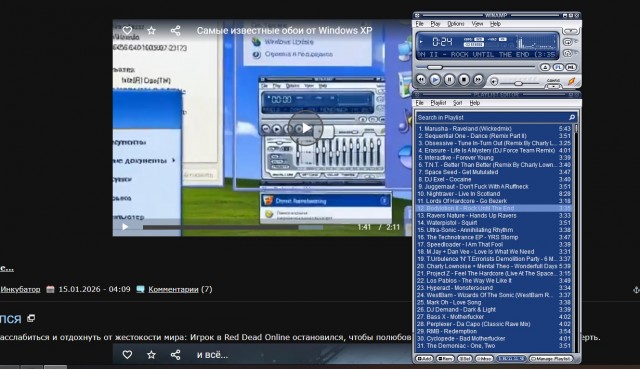Screen dimensions: 640x369
Task: Click Winamp's spectrum visualizer
Action: tap(536, 42)
